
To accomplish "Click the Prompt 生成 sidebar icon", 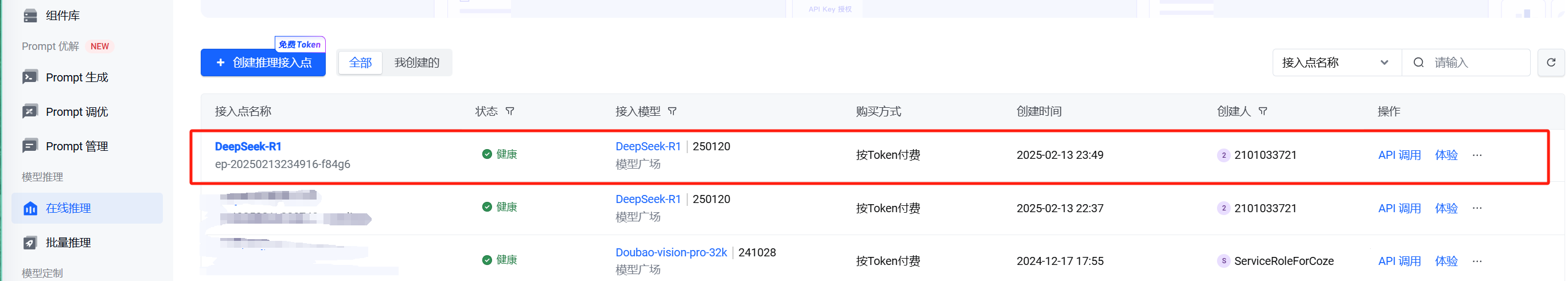I will [x=30, y=77].
